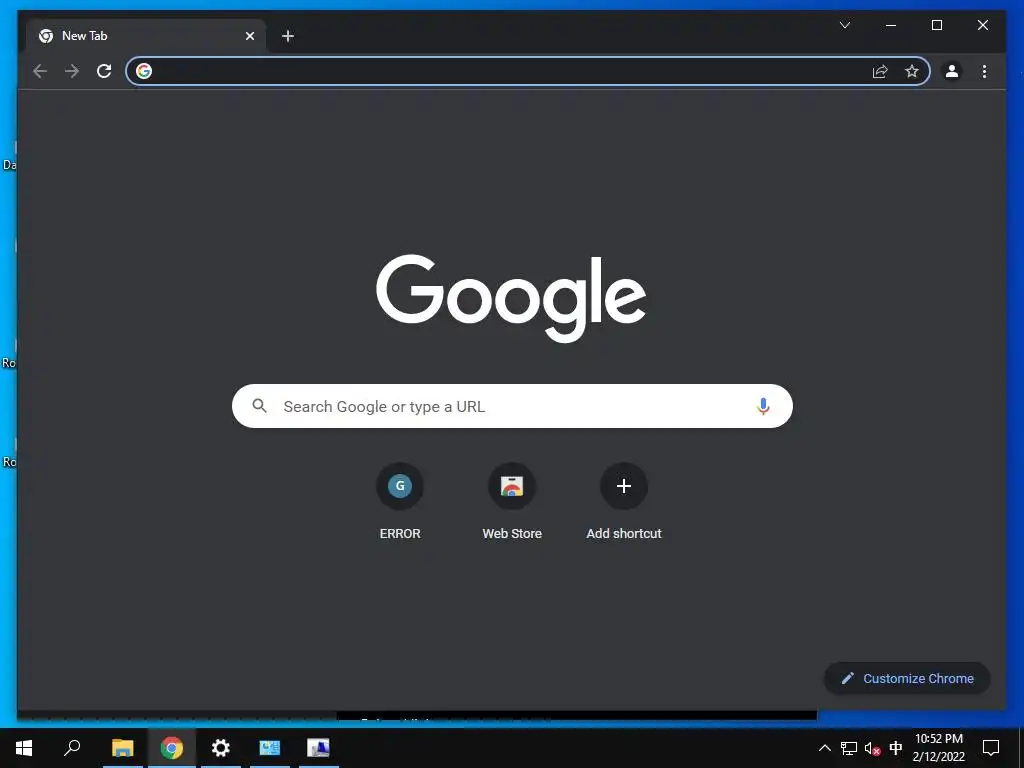Image resolution: width=1024 pixels, height=768 pixels.
Task: Open the clock showing 10:52 PM
Action: coord(938,748)
